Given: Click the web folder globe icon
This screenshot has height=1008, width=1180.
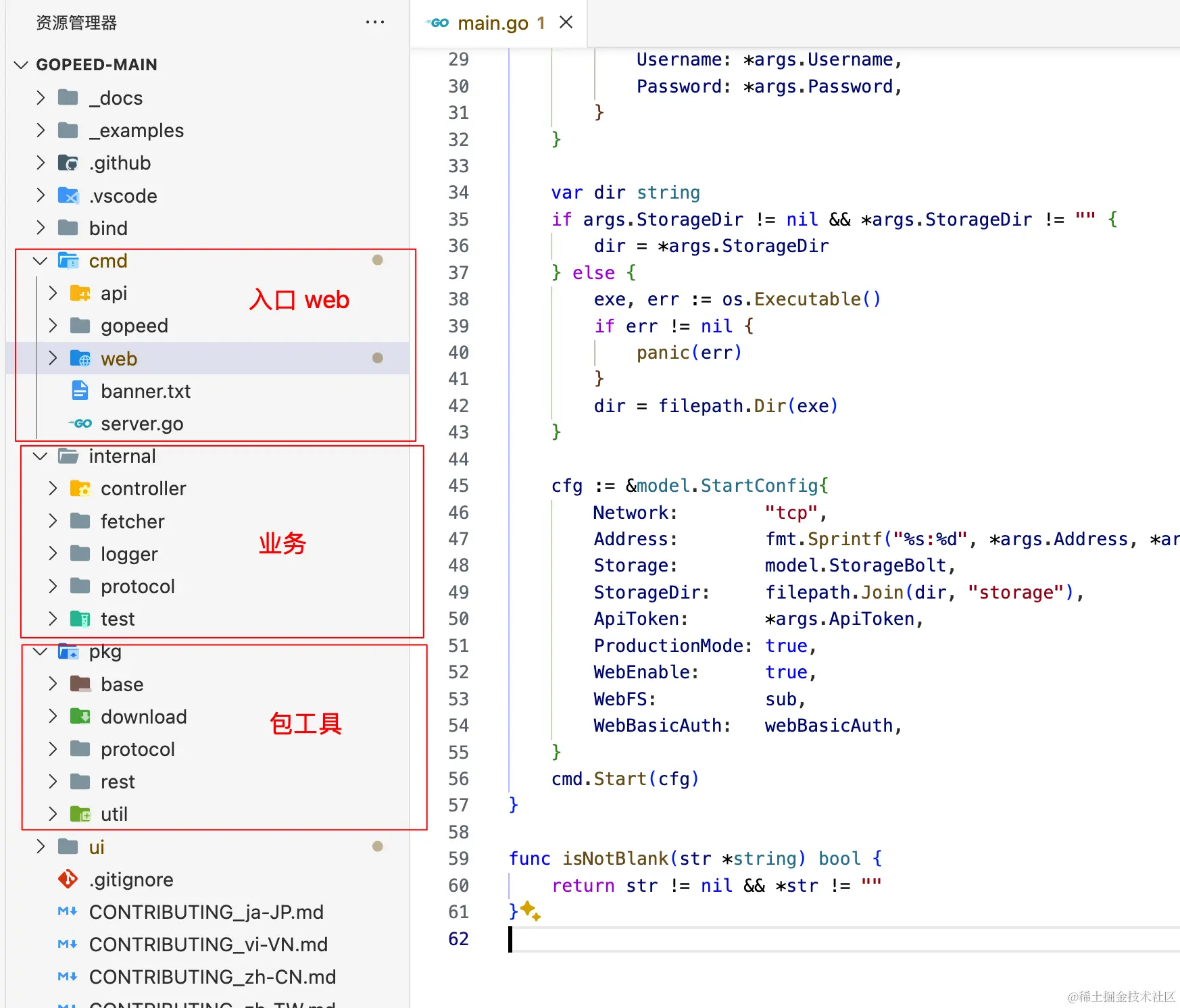Looking at the screenshot, I should point(80,359).
